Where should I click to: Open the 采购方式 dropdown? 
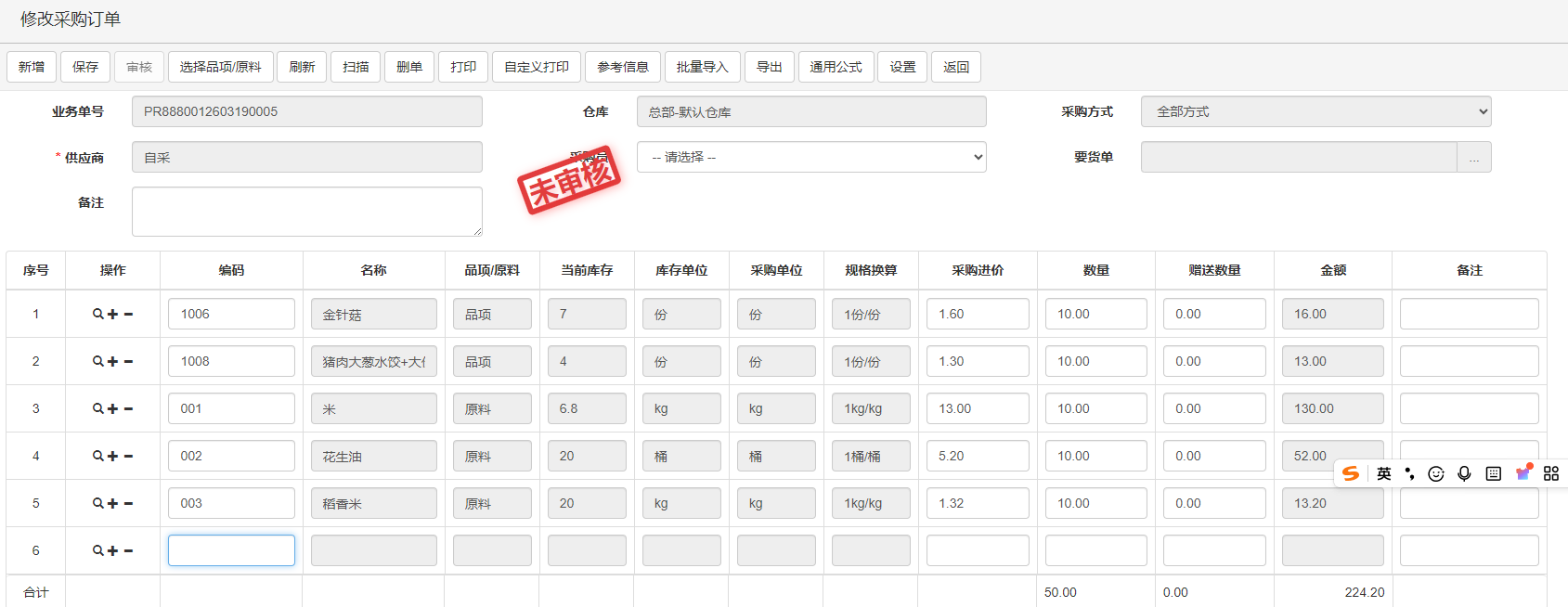point(1315,111)
